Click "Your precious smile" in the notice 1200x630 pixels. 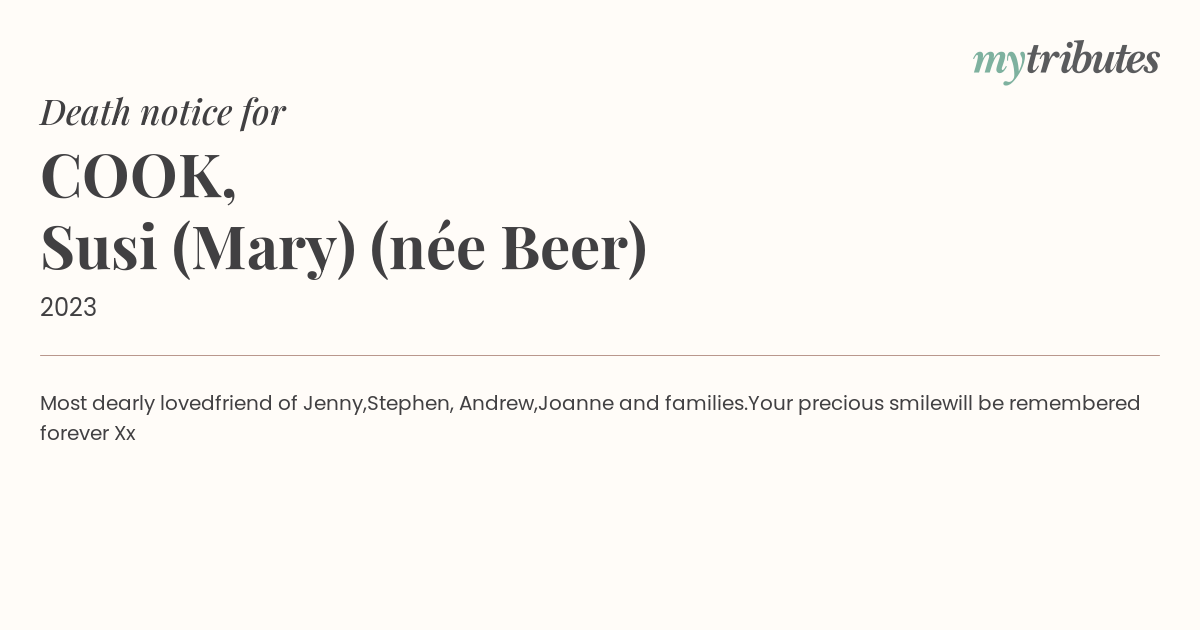tap(845, 403)
